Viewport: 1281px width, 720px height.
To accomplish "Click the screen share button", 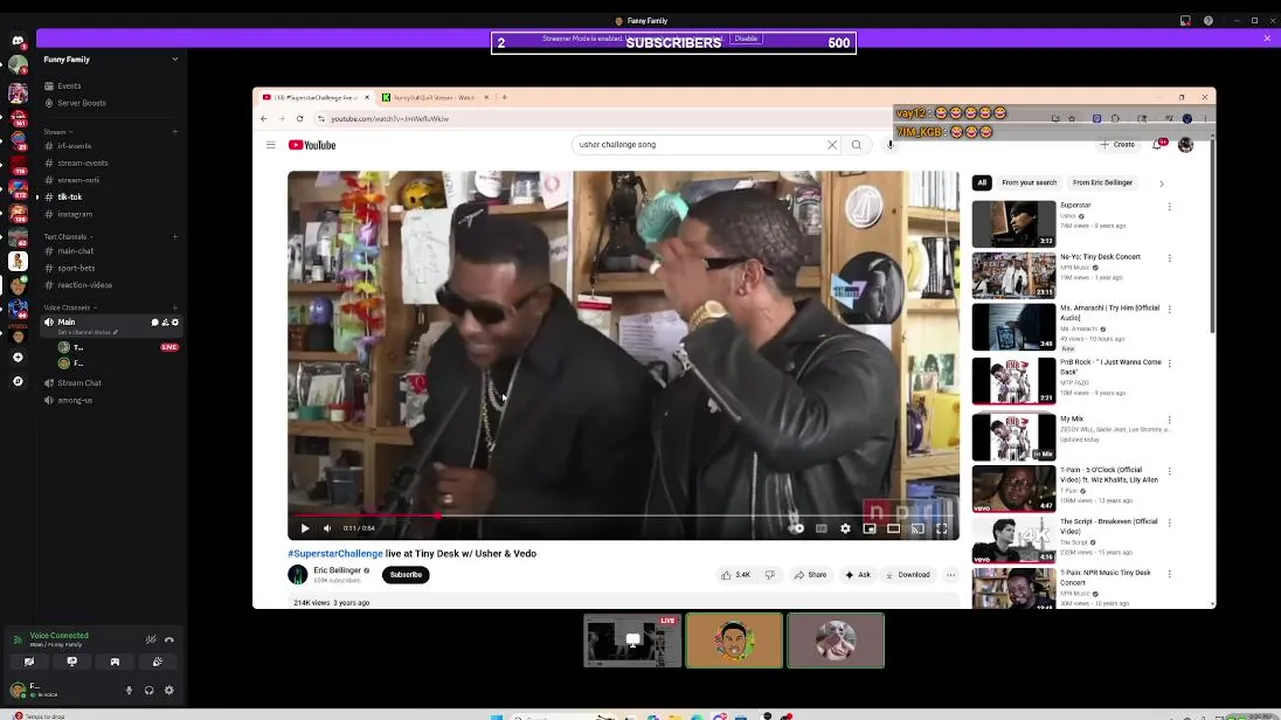I will 72,662.
